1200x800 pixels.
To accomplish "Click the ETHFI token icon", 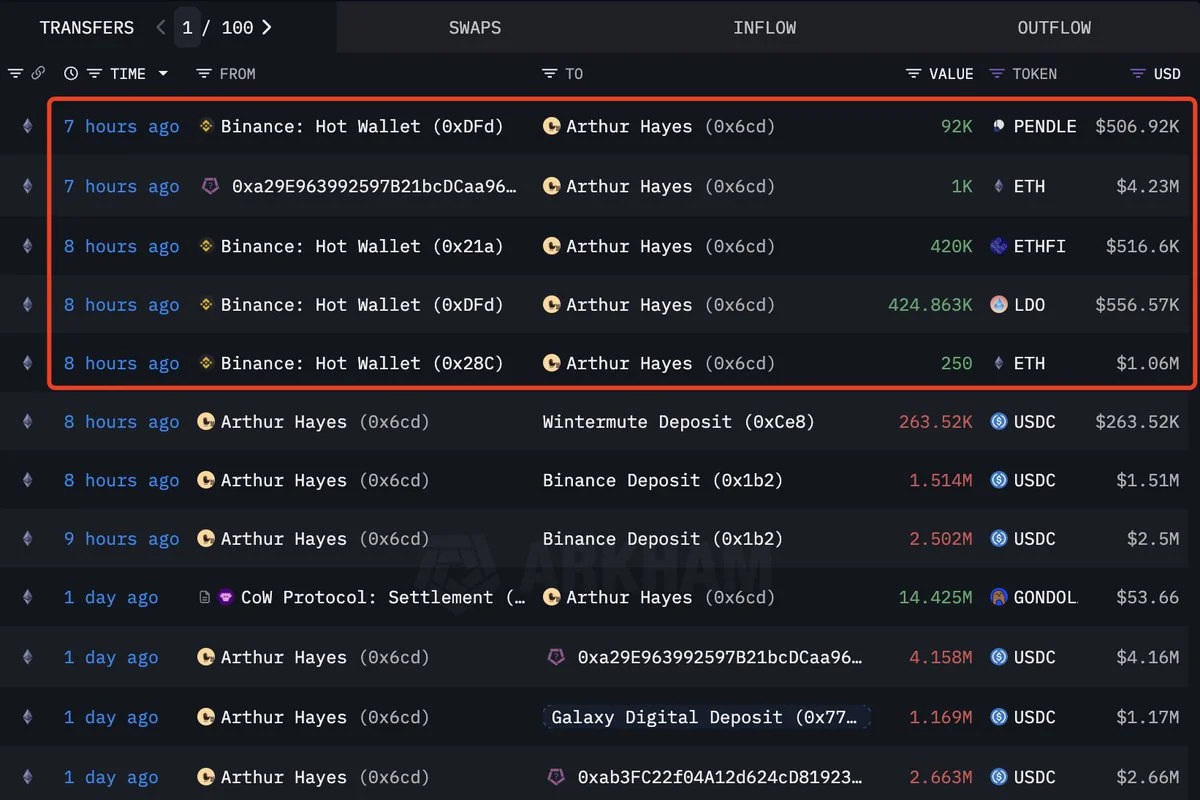I will pyautogui.click(x=998, y=246).
